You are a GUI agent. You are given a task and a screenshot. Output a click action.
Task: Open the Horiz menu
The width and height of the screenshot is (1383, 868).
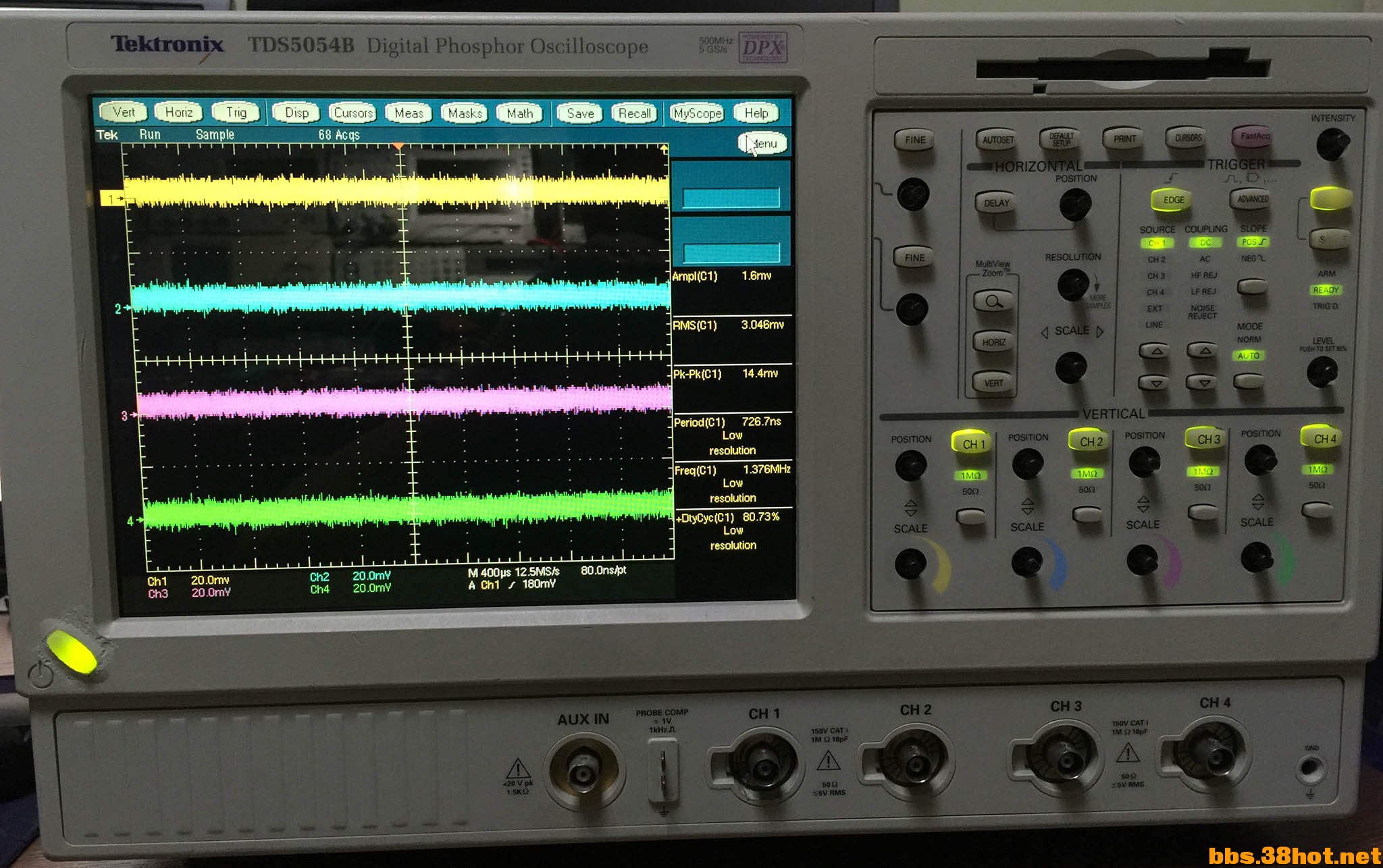[x=179, y=112]
